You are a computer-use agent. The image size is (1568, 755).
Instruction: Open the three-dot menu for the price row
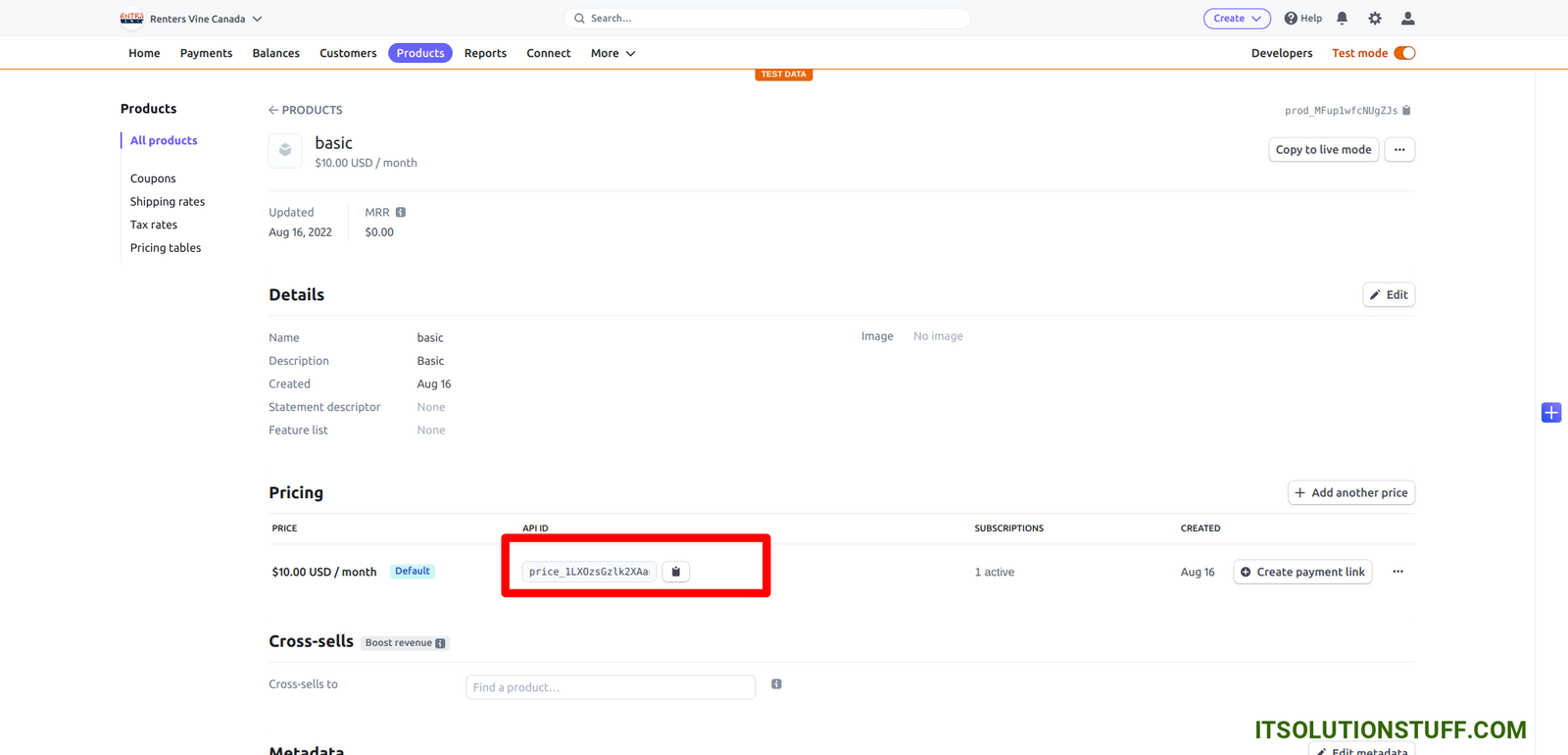coord(1397,572)
